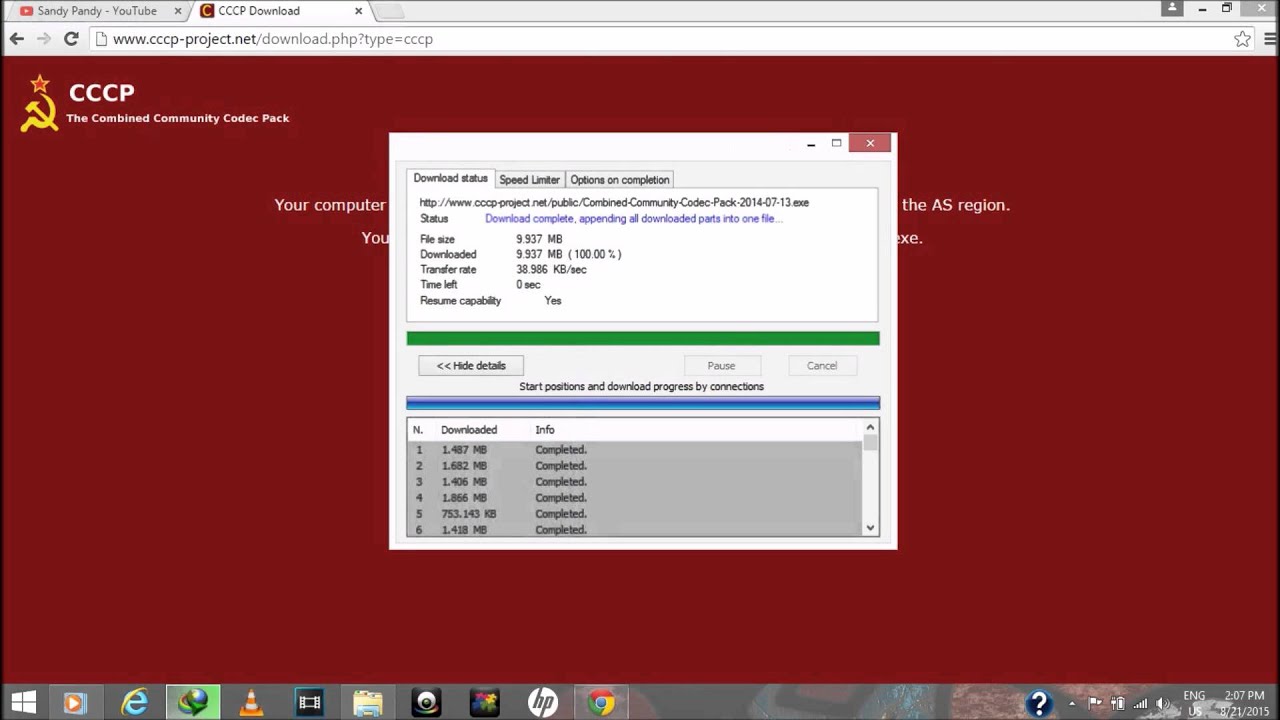Click the Transfer rate value 38.986 KB/sec
The height and width of the screenshot is (720, 1280).
click(551, 270)
